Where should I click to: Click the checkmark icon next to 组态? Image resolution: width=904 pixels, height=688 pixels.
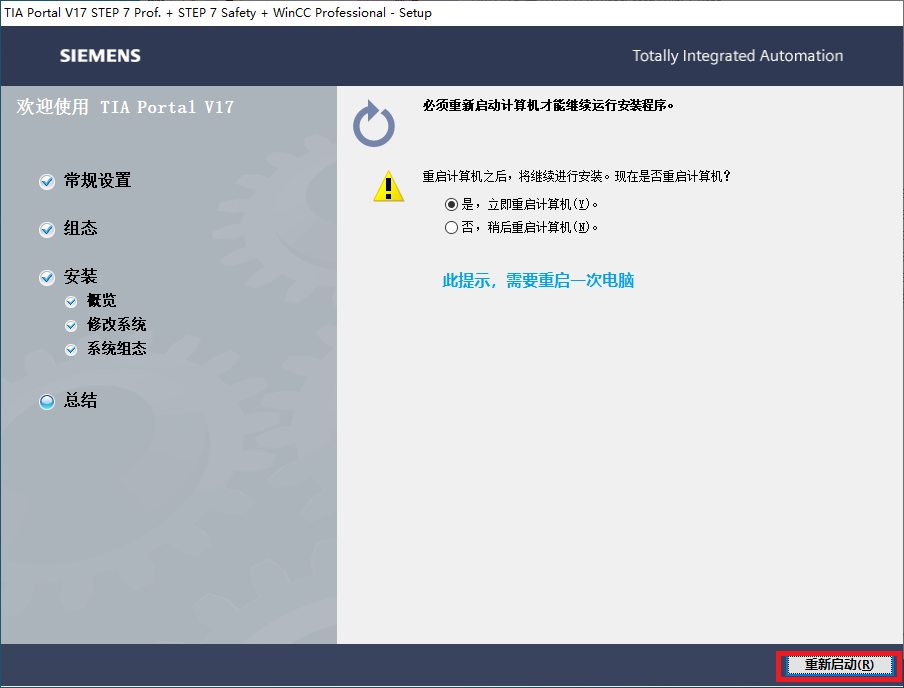[x=47, y=230]
